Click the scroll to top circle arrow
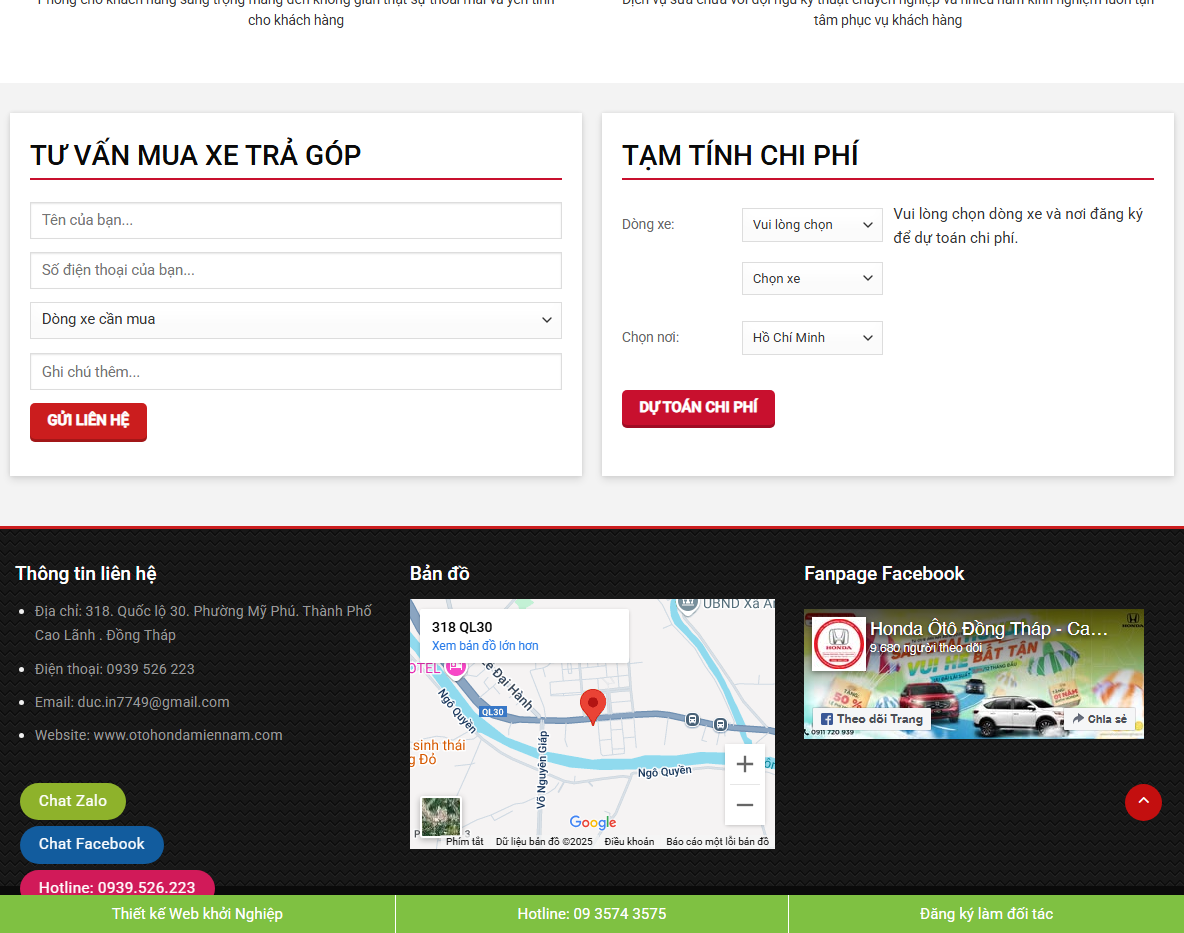The height and width of the screenshot is (933, 1184). click(x=1143, y=802)
